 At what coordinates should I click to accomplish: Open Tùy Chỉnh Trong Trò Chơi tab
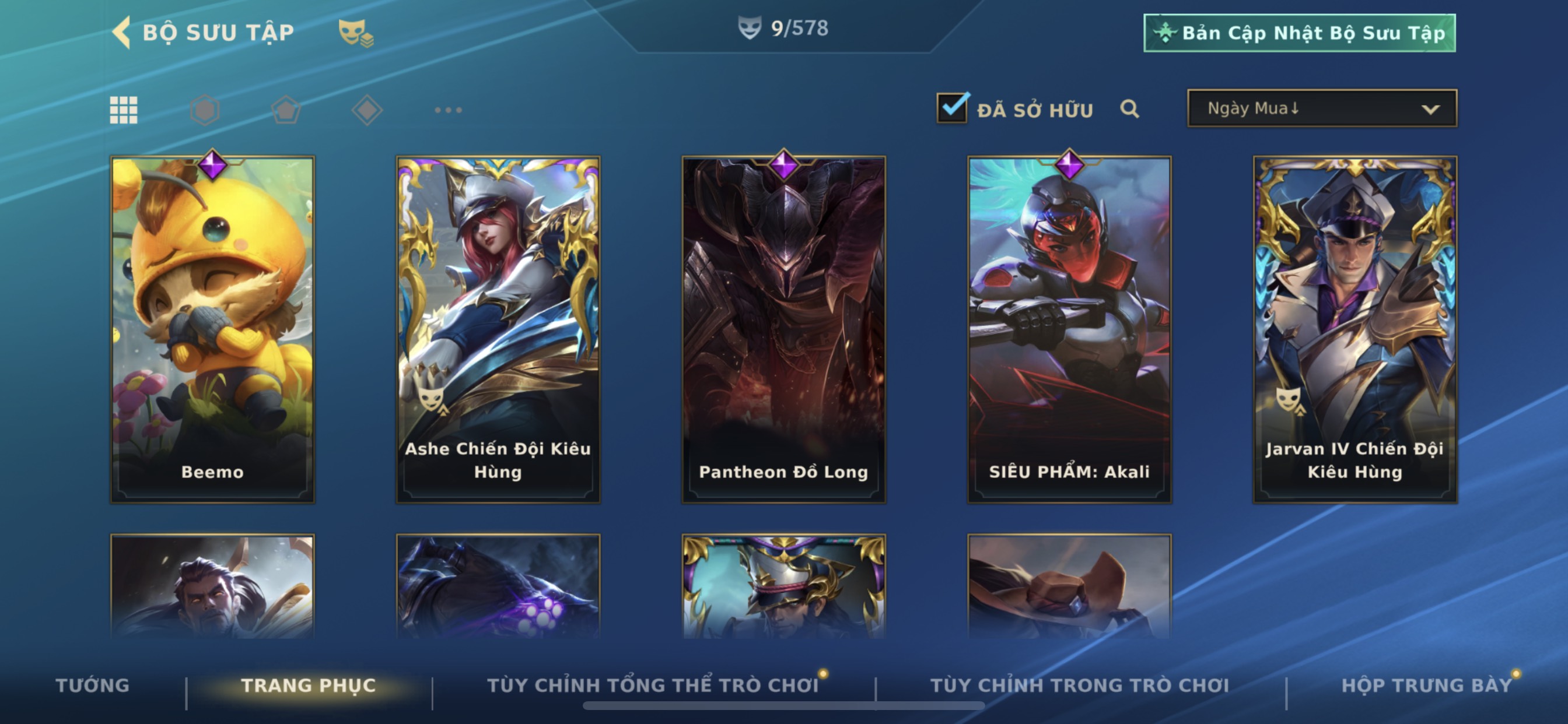tap(1080, 685)
